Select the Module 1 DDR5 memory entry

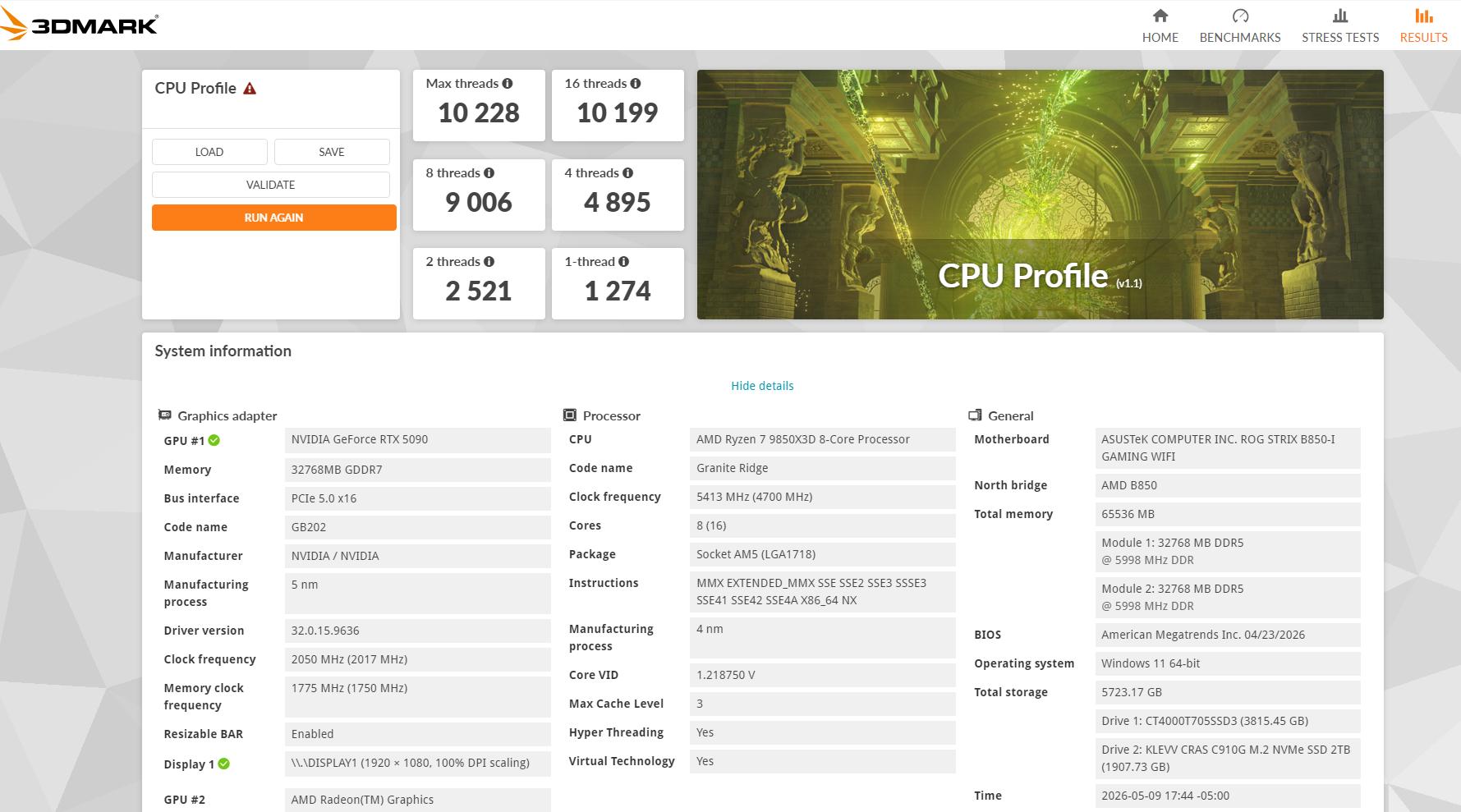1228,552
